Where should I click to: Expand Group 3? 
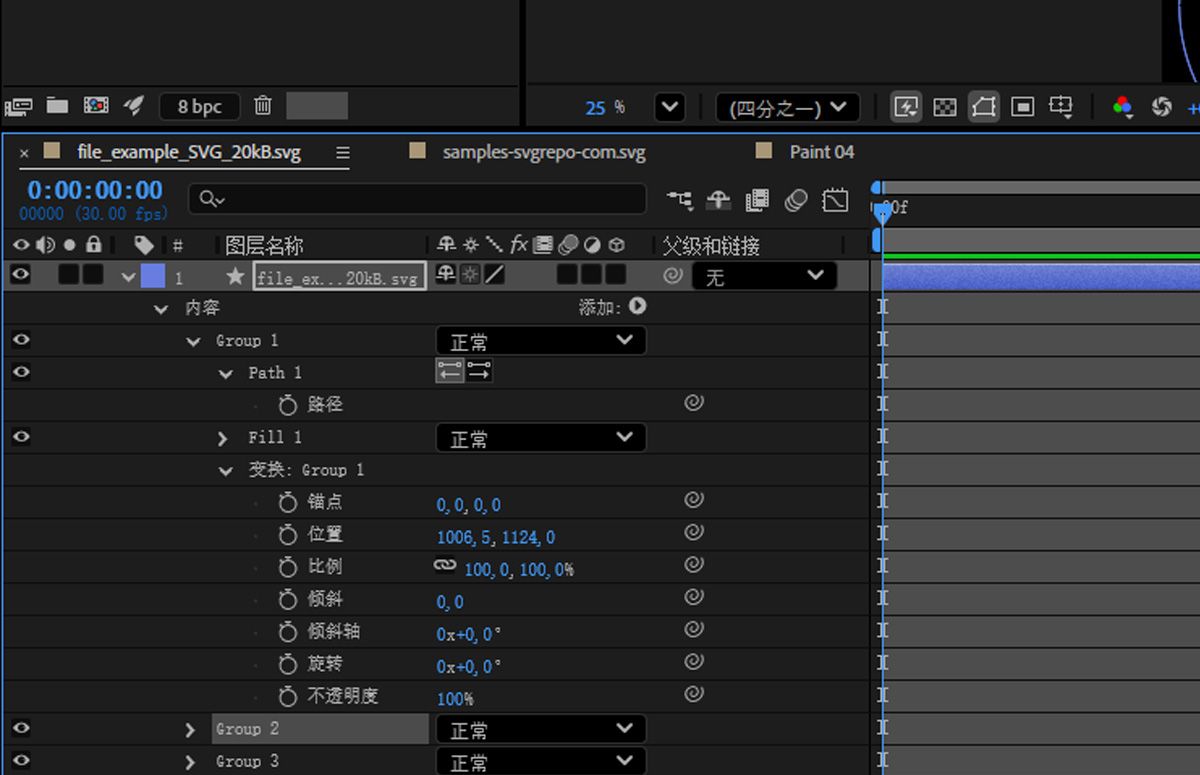[x=190, y=762]
